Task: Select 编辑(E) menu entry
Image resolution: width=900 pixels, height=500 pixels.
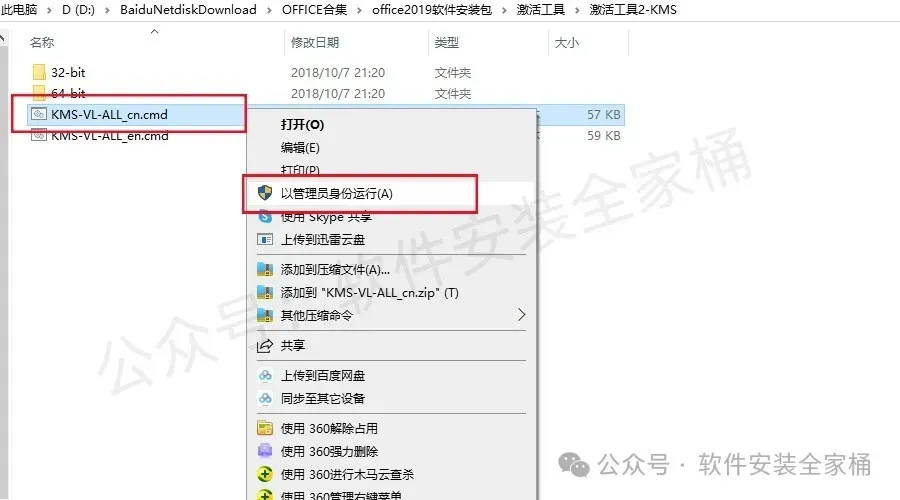Action: pos(300,148)
